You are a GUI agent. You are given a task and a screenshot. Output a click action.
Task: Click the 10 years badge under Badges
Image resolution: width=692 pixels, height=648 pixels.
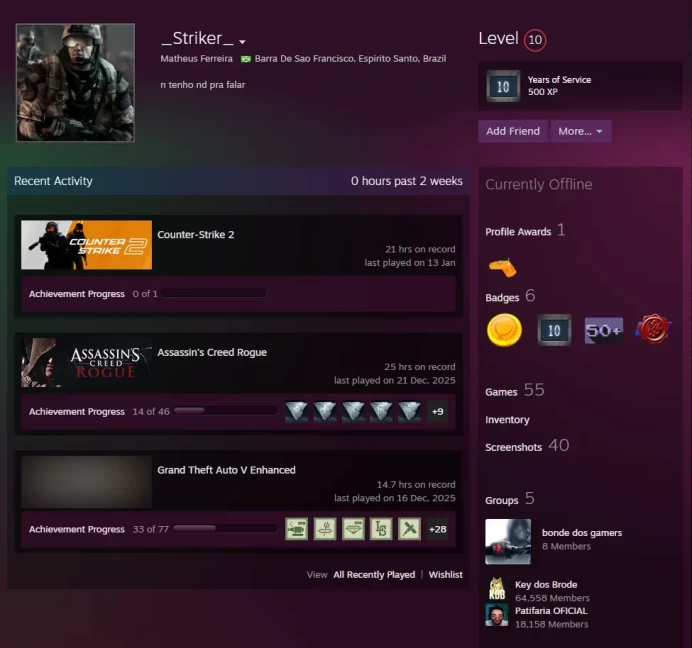pos(554,330)
